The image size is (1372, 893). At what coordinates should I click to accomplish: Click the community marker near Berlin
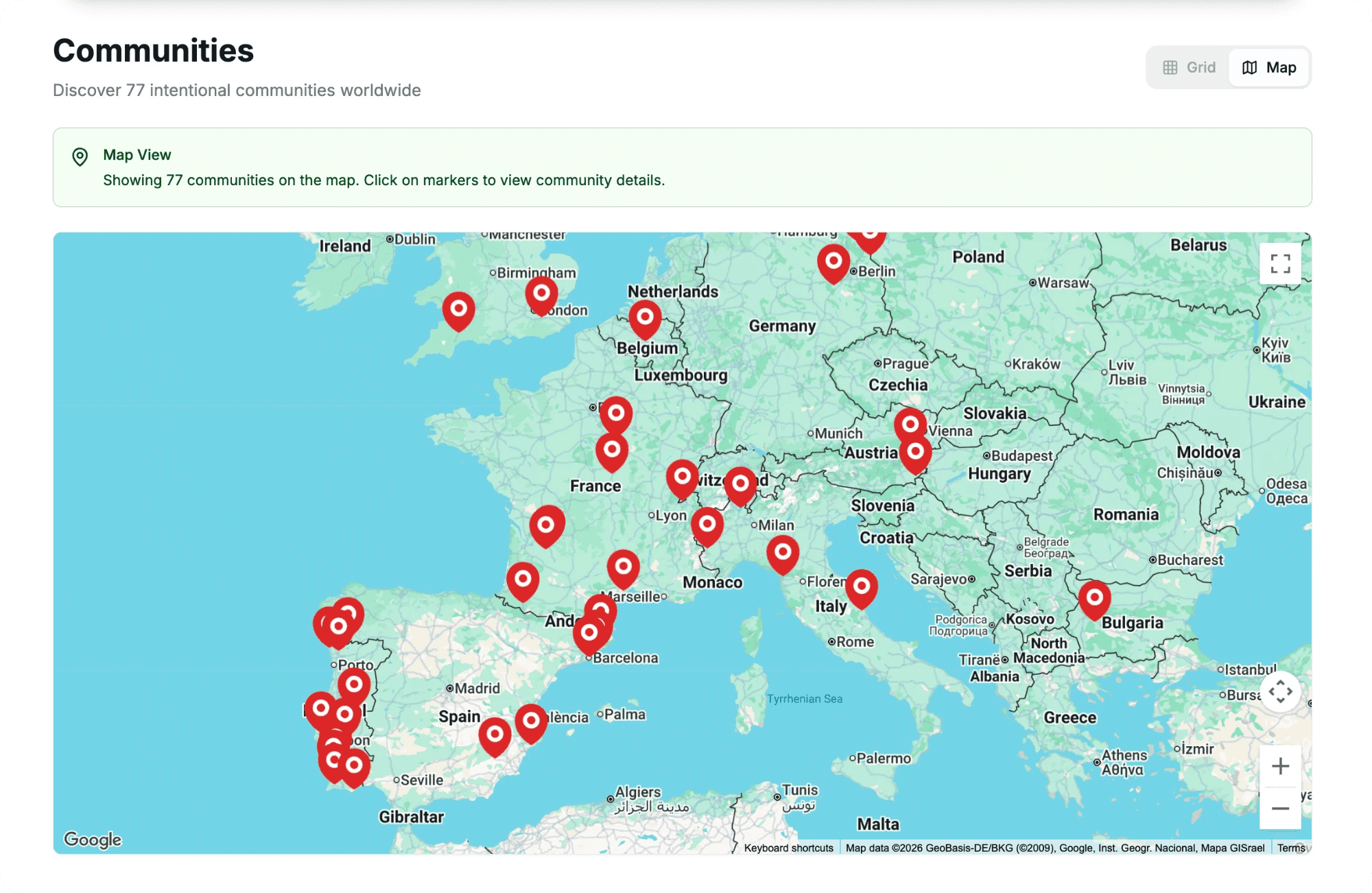click(833, 264)
